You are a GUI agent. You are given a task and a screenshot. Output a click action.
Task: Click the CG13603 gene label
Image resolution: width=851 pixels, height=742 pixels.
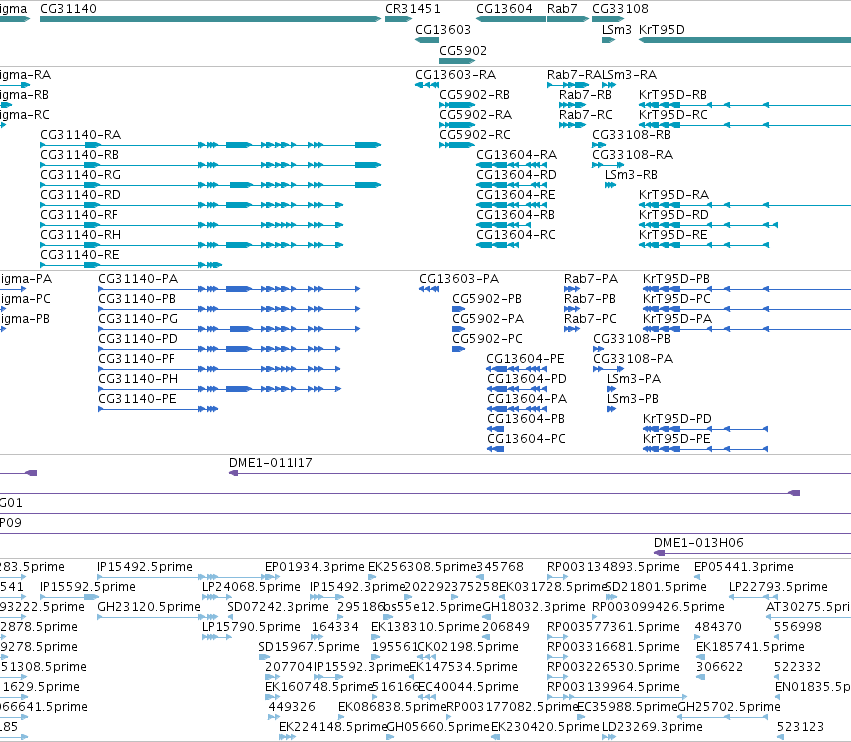(443, 29)
